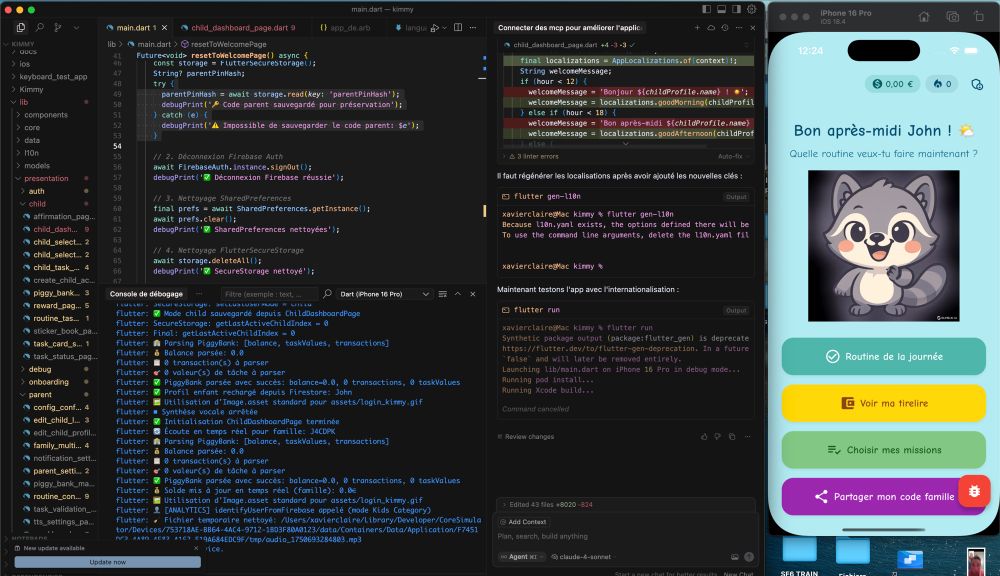Copy the chat response
The height and width of the screenshot is (576, 1000).
coord(732,437)
